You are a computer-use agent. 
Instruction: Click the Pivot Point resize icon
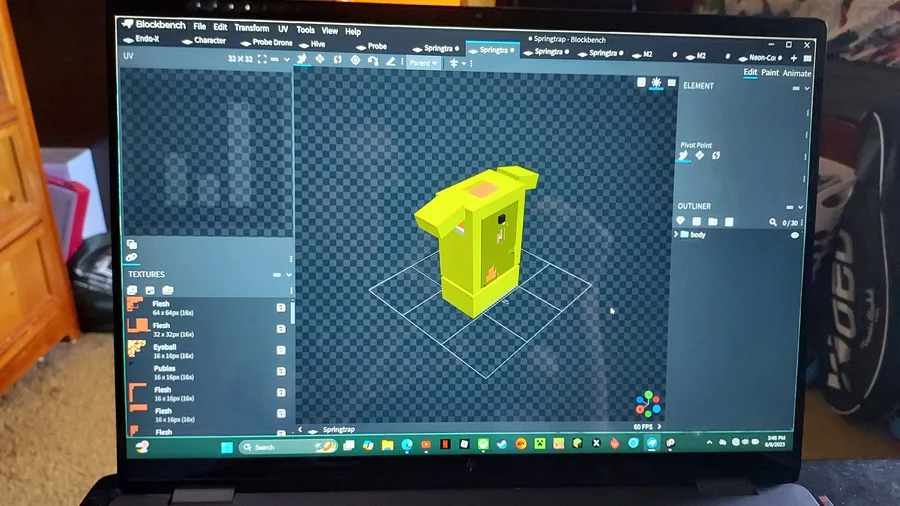pos(700,155)
